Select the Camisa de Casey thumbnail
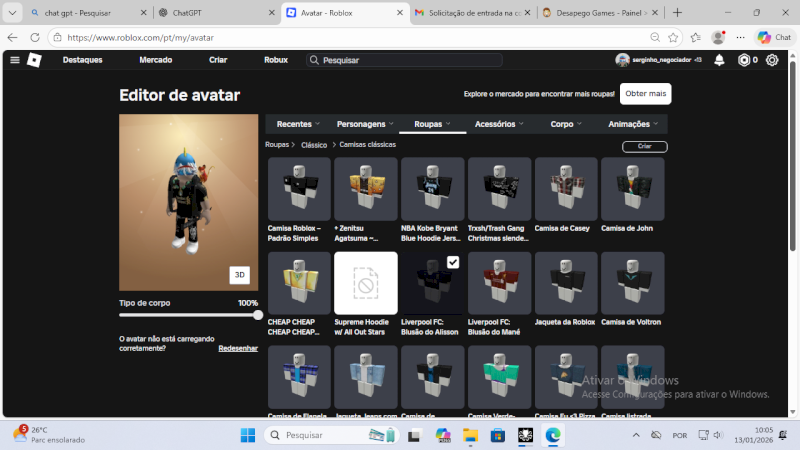 (566, 189)
